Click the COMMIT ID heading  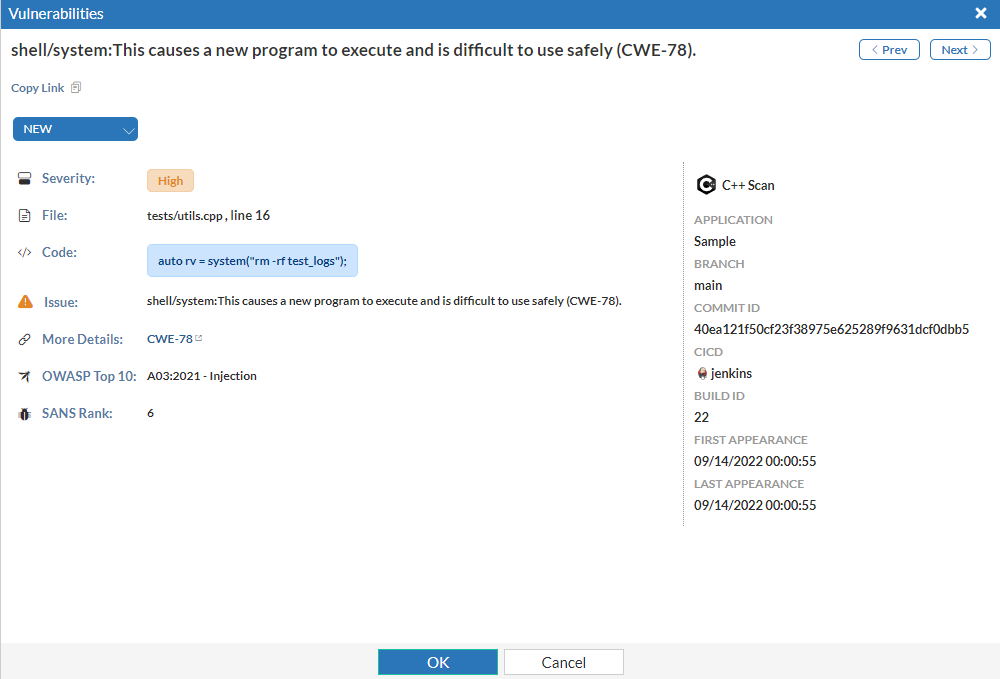click(726, 308)
